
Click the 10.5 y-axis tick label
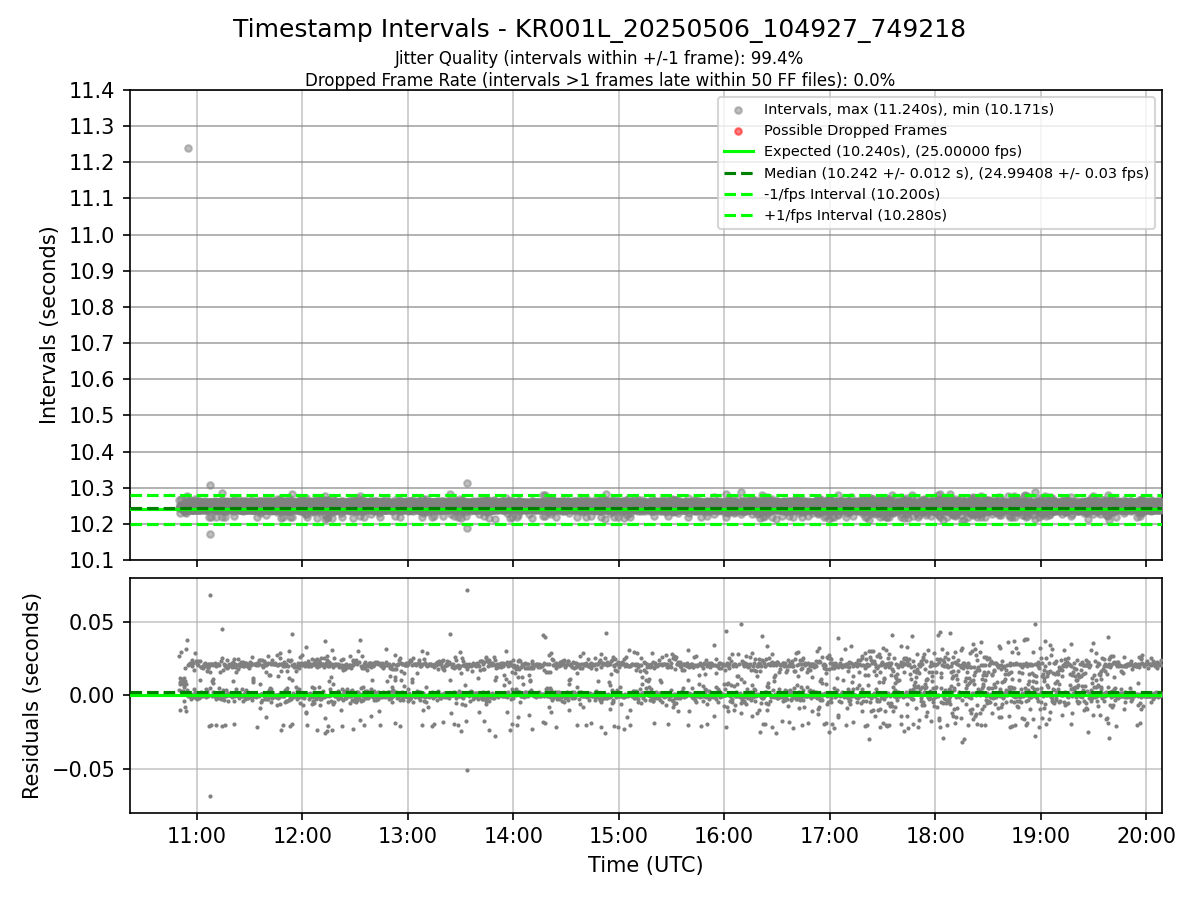(x=93, y=415)
